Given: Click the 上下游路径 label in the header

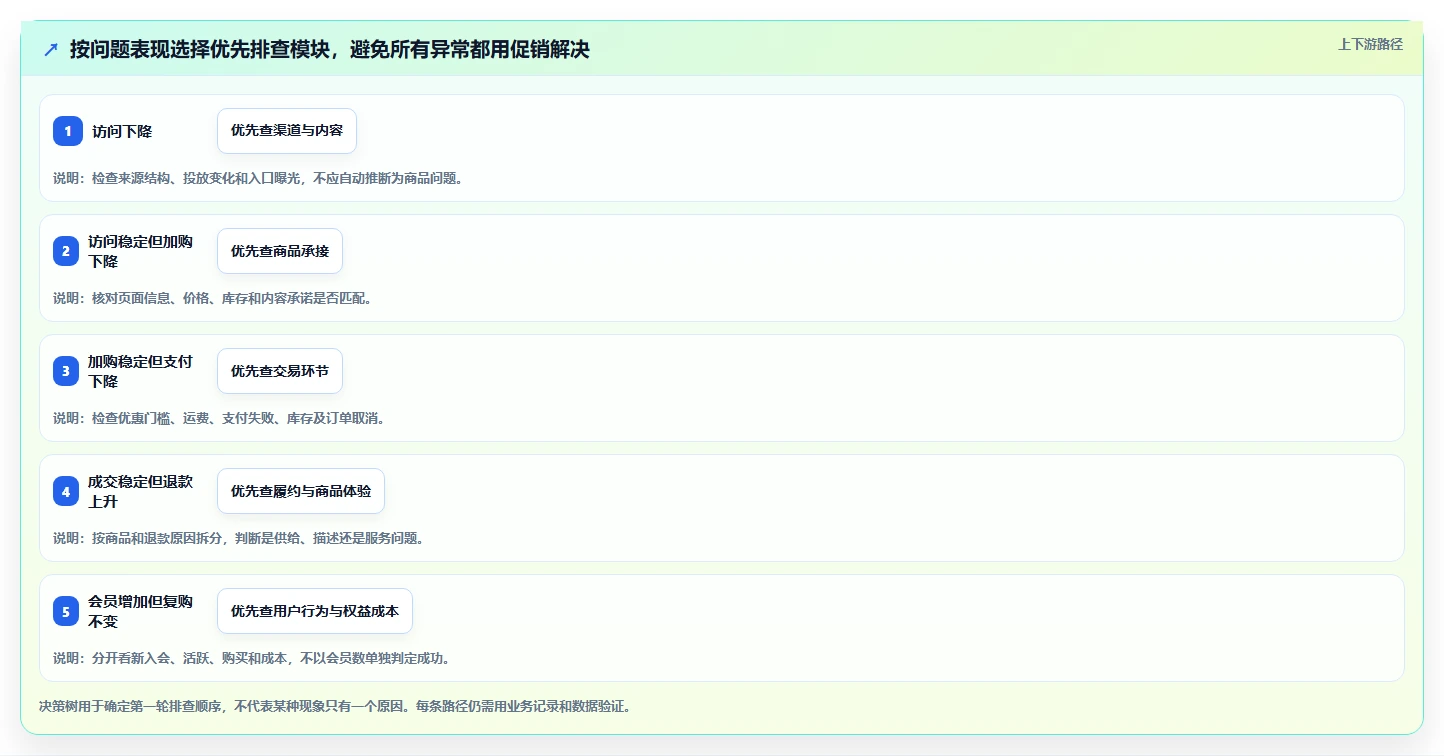Looking at the screenshot, I should click(x=1370, y=44).
